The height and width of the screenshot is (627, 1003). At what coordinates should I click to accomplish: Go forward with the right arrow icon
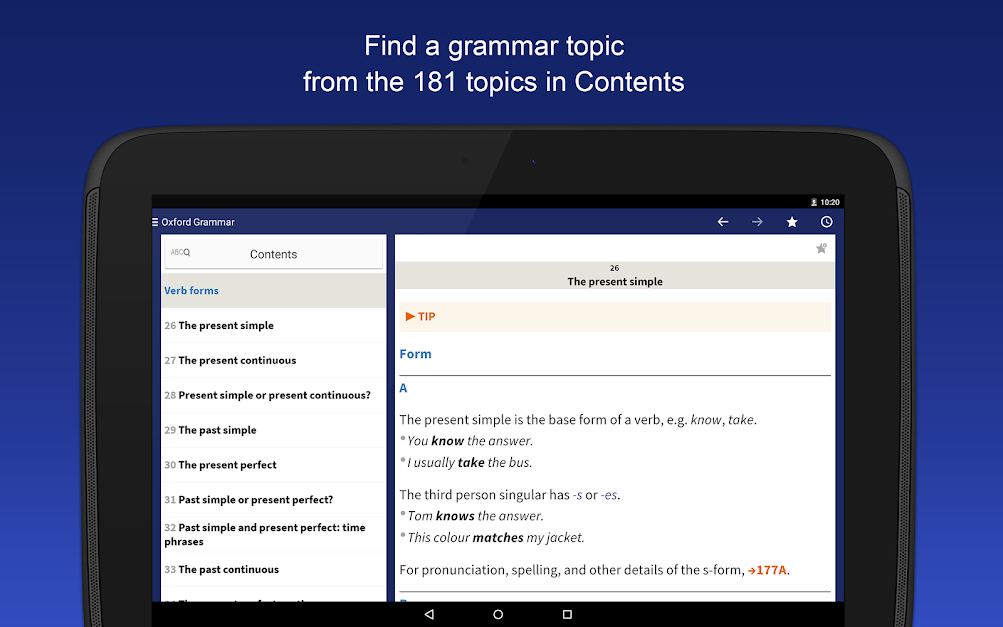click(757, 222)
